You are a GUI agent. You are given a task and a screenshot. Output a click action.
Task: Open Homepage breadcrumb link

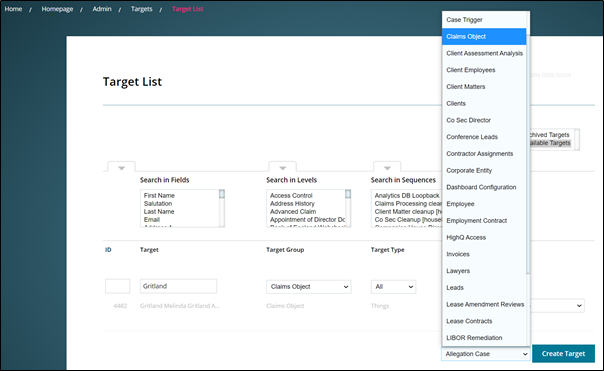(57, 9)
